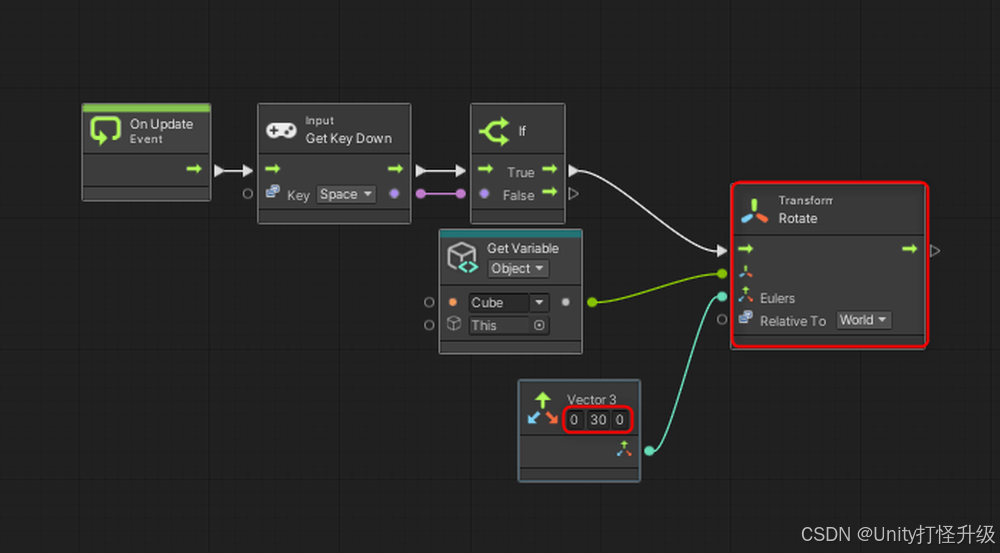Click the Rotate node flow output arrow

[909, 249]
